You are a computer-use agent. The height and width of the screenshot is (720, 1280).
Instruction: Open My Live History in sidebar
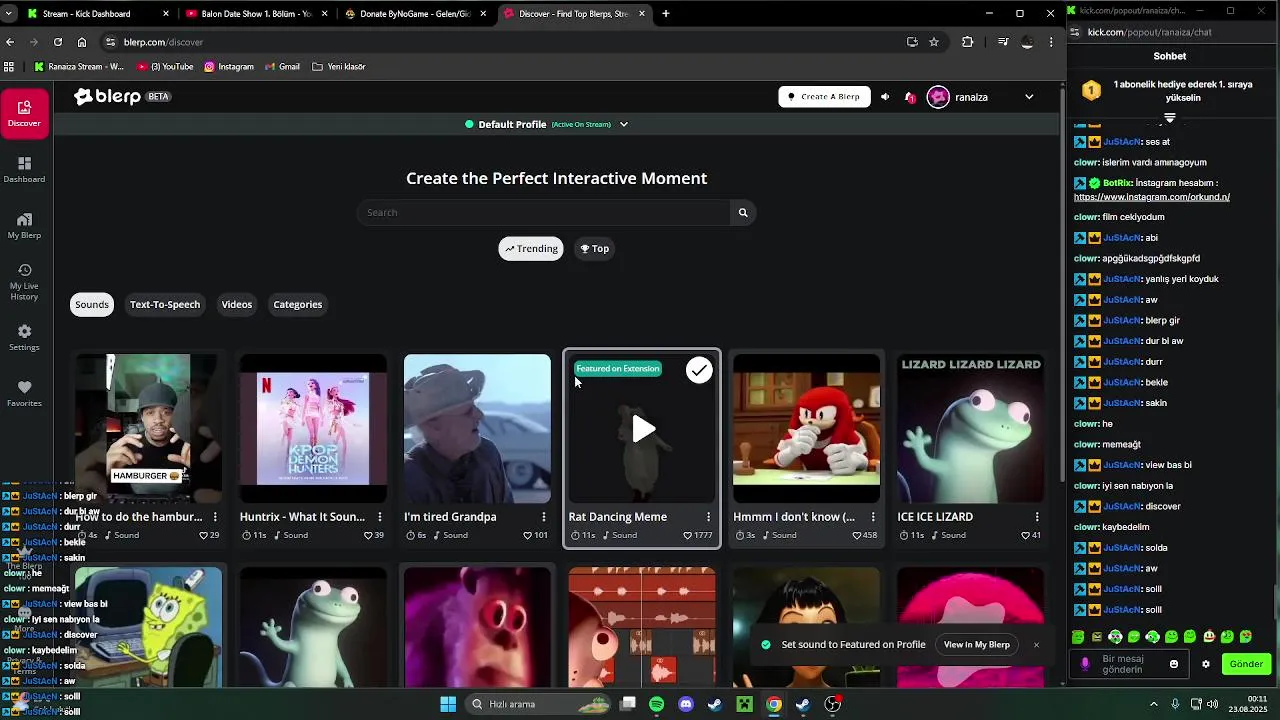pos(24,282)
